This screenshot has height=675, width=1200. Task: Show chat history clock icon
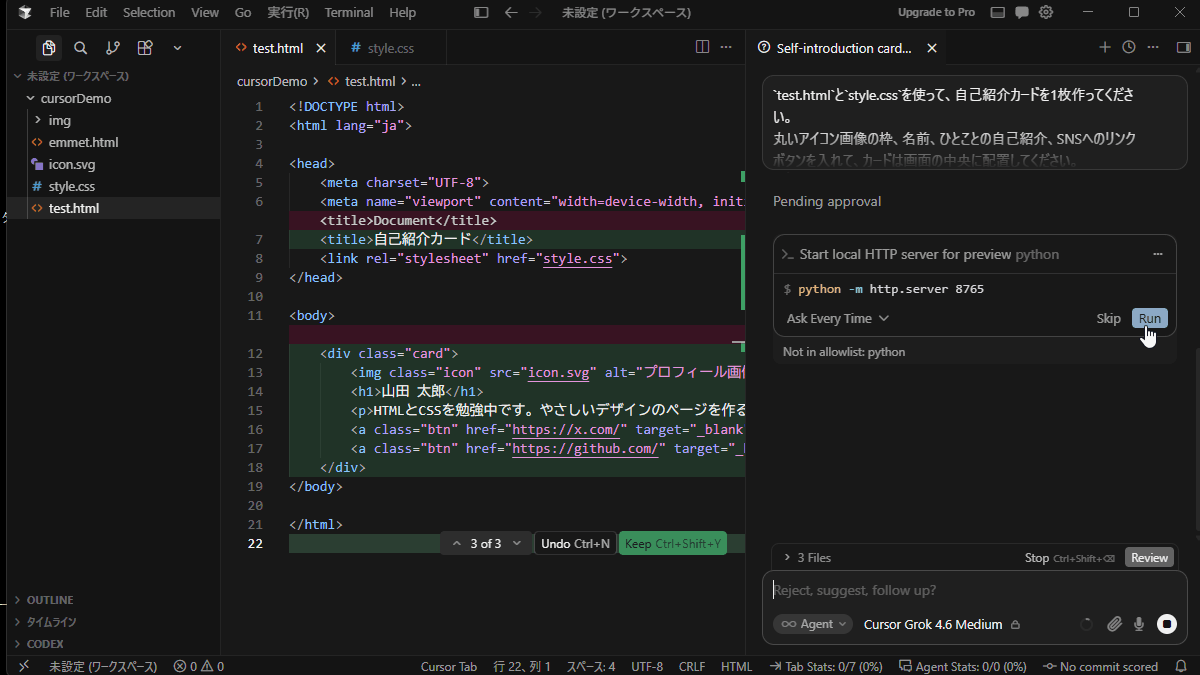pos(1129,47)
